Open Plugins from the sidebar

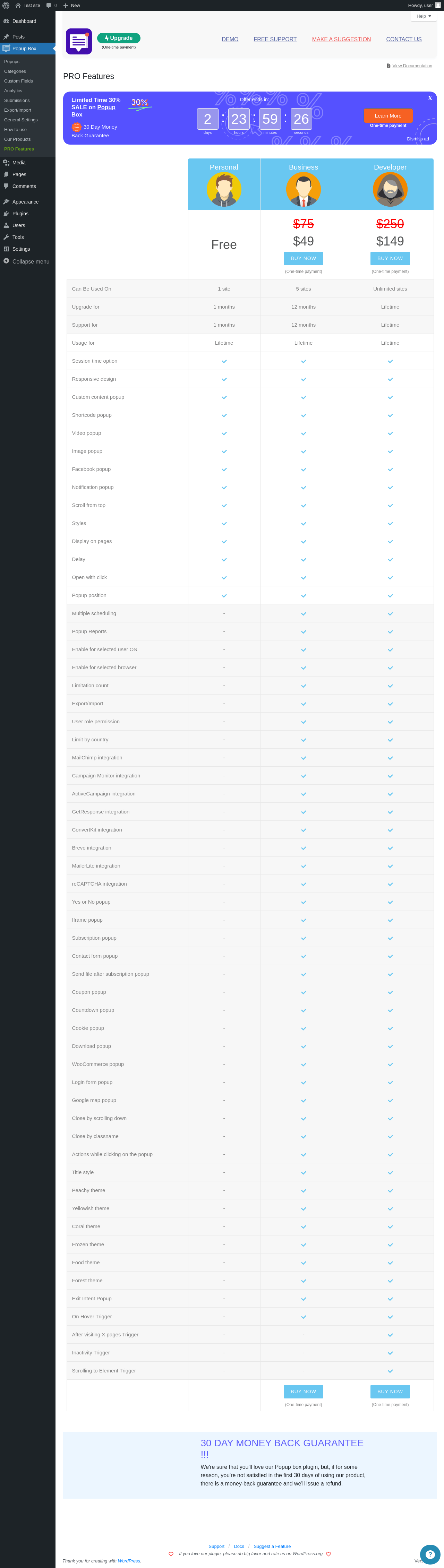(x=20, y=214)
